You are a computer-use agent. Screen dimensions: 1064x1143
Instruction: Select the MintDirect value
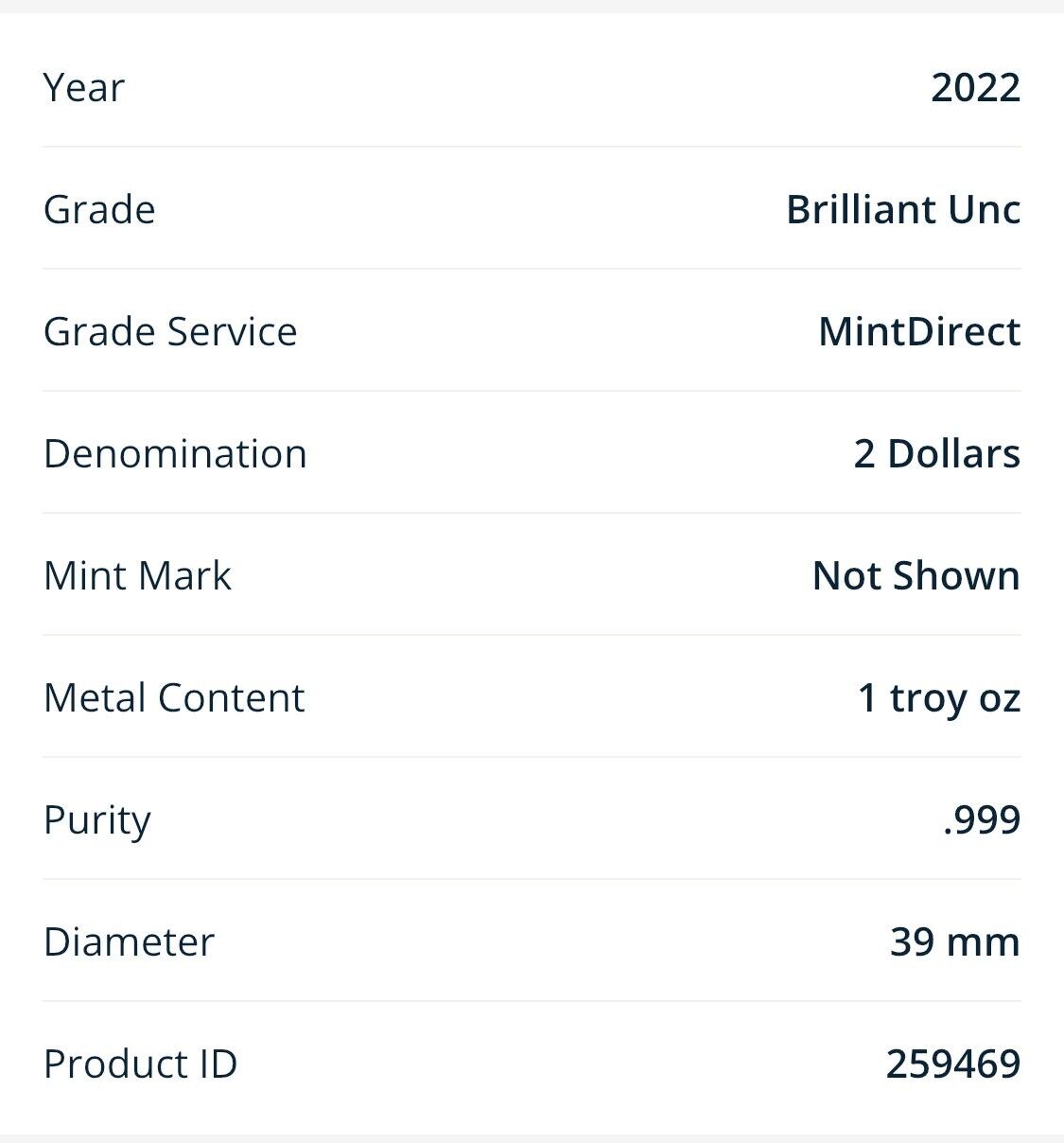coord(918,331)
